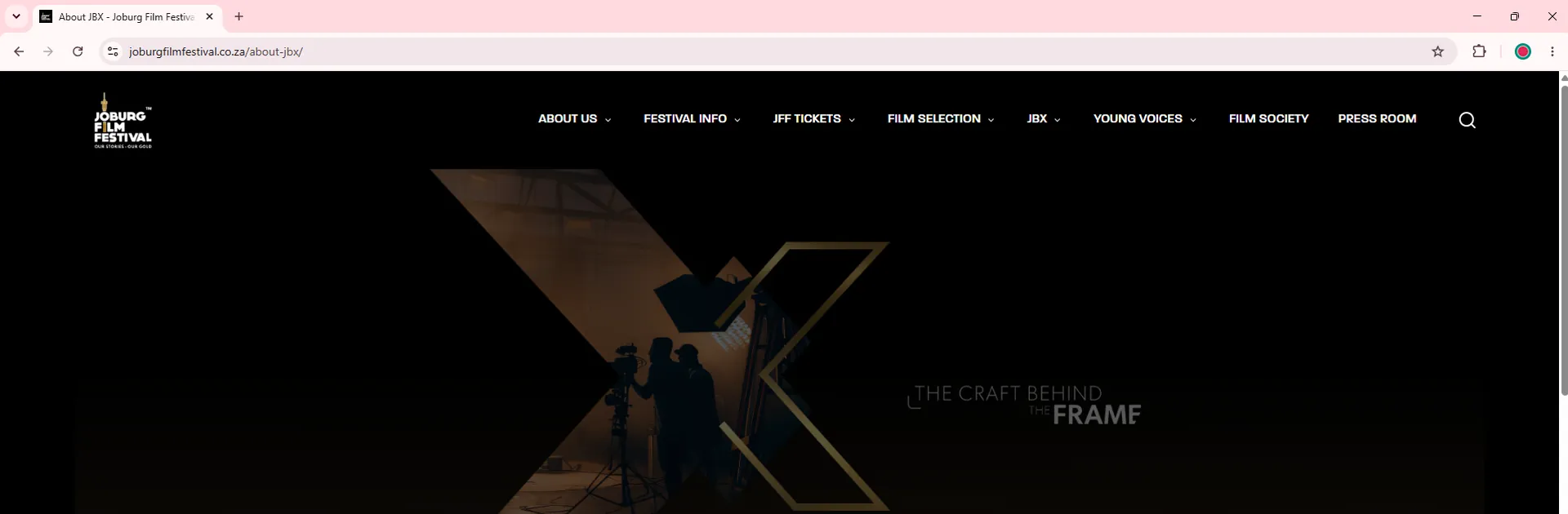View site information icon in address bar

(x=113, y=51)
